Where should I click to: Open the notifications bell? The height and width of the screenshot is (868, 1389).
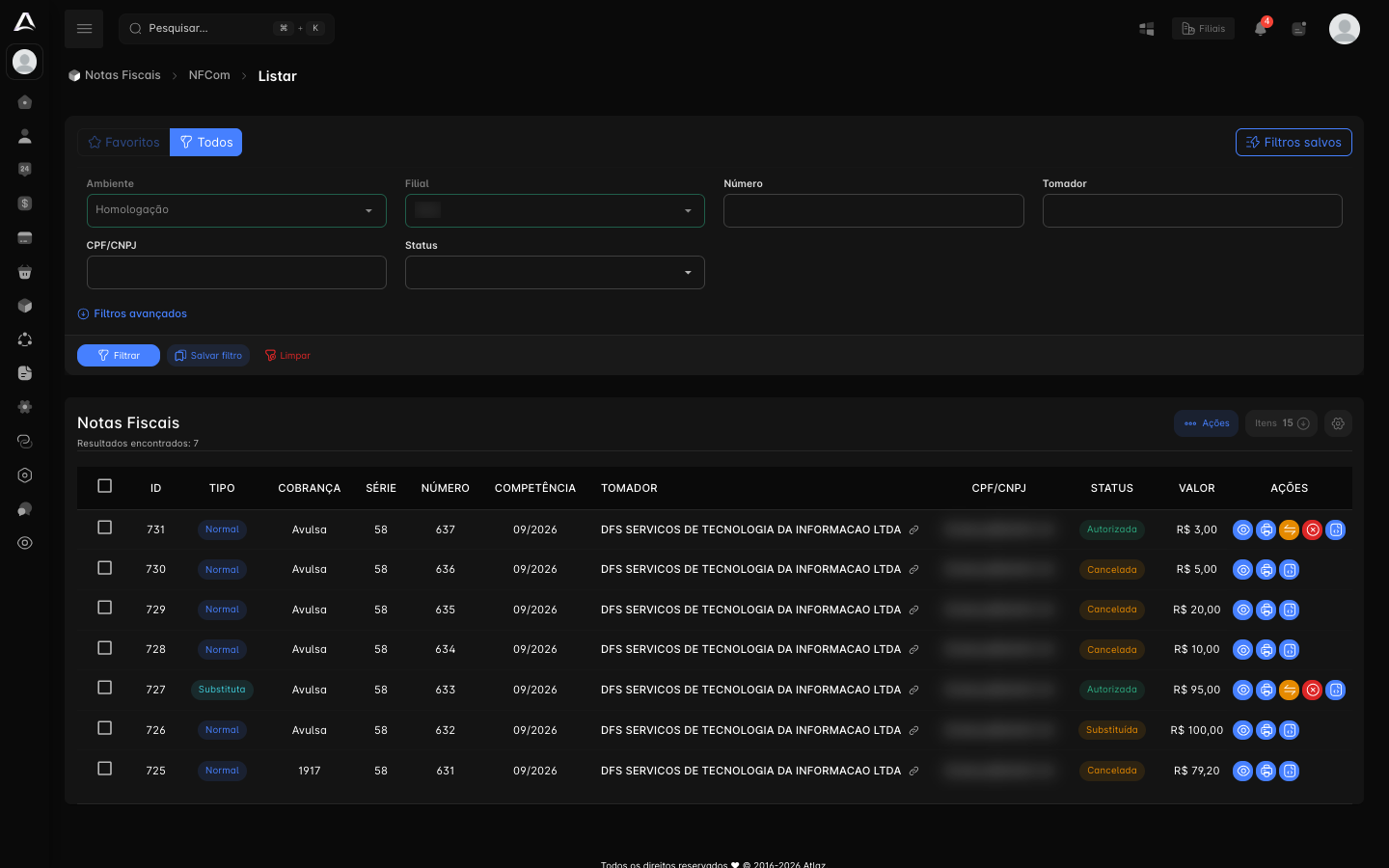click(x=1261, y=29)
